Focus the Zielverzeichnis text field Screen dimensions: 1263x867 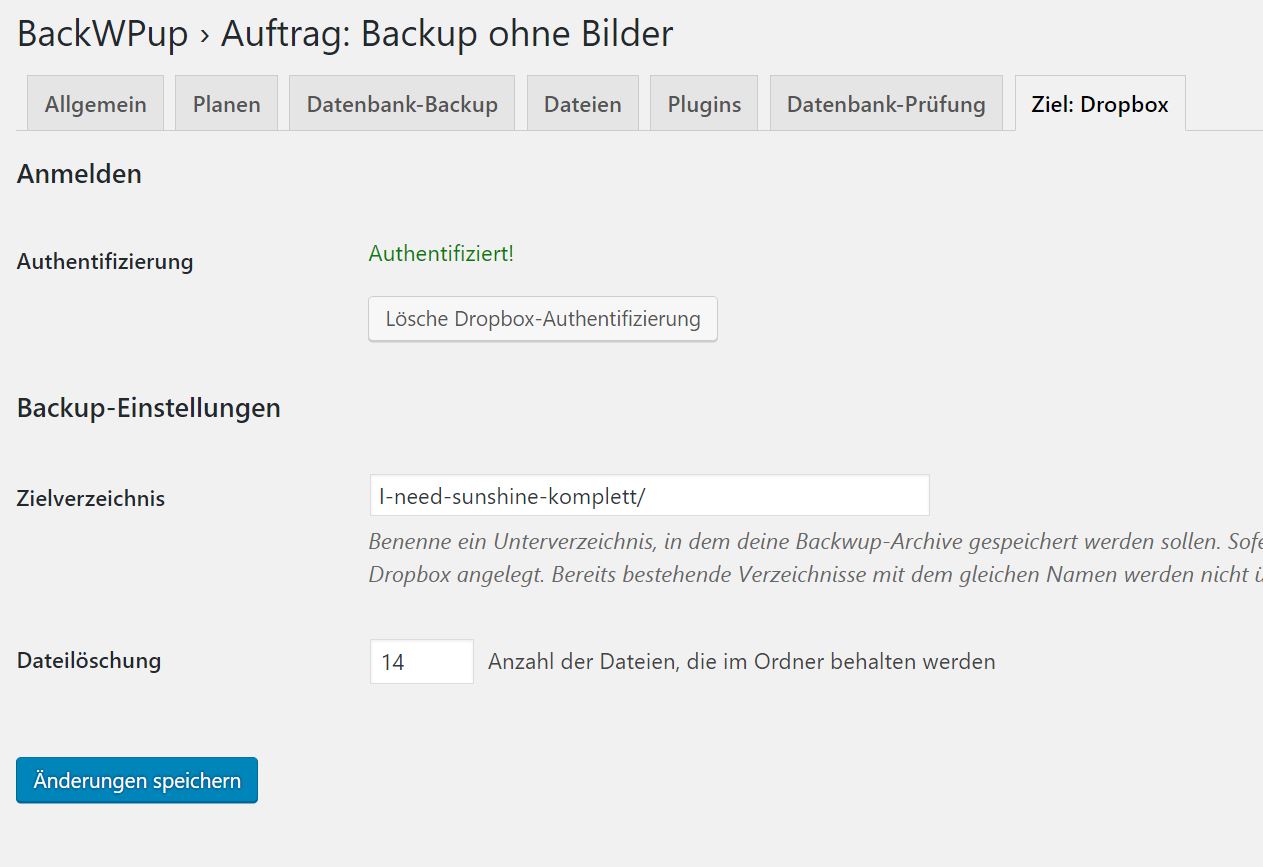(648, 495)
